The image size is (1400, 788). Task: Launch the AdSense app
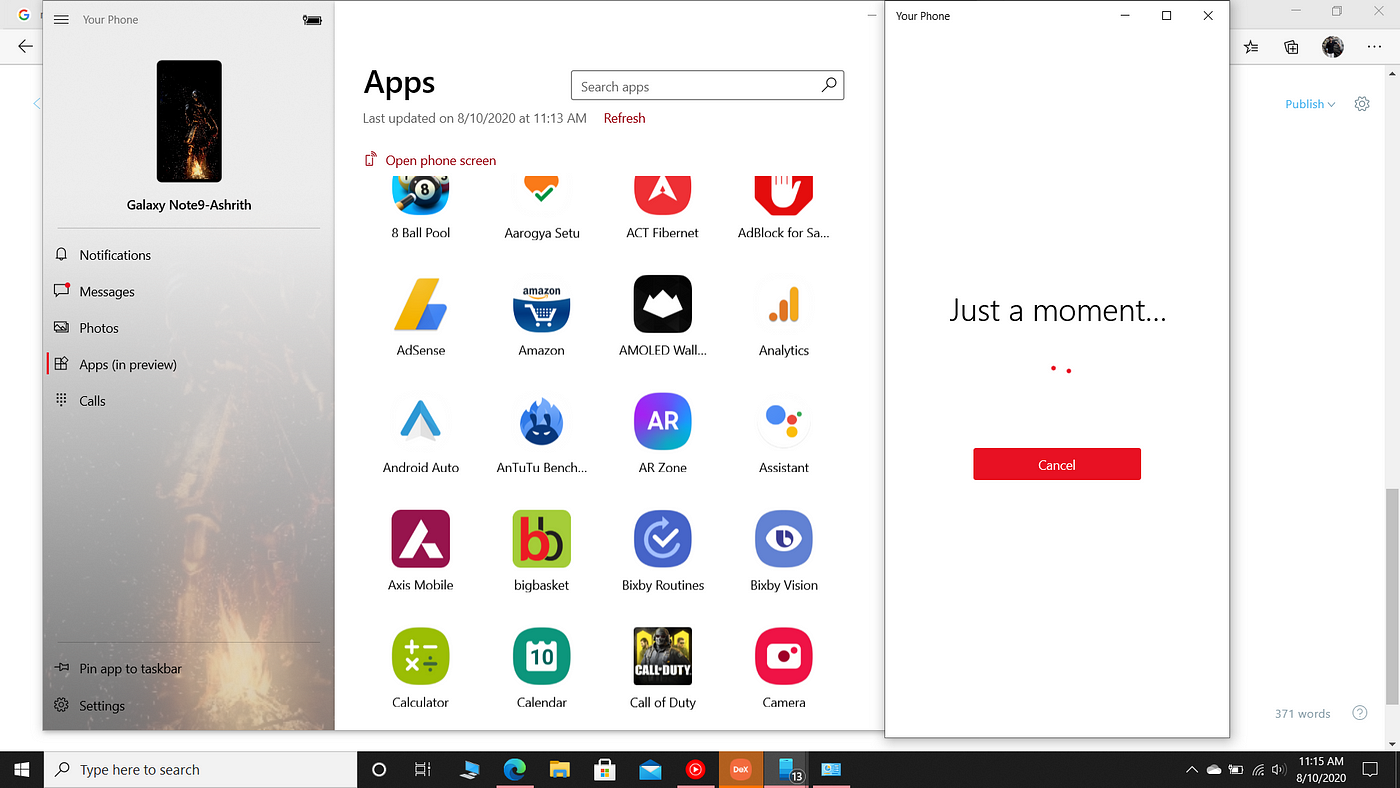click(420, 304)
